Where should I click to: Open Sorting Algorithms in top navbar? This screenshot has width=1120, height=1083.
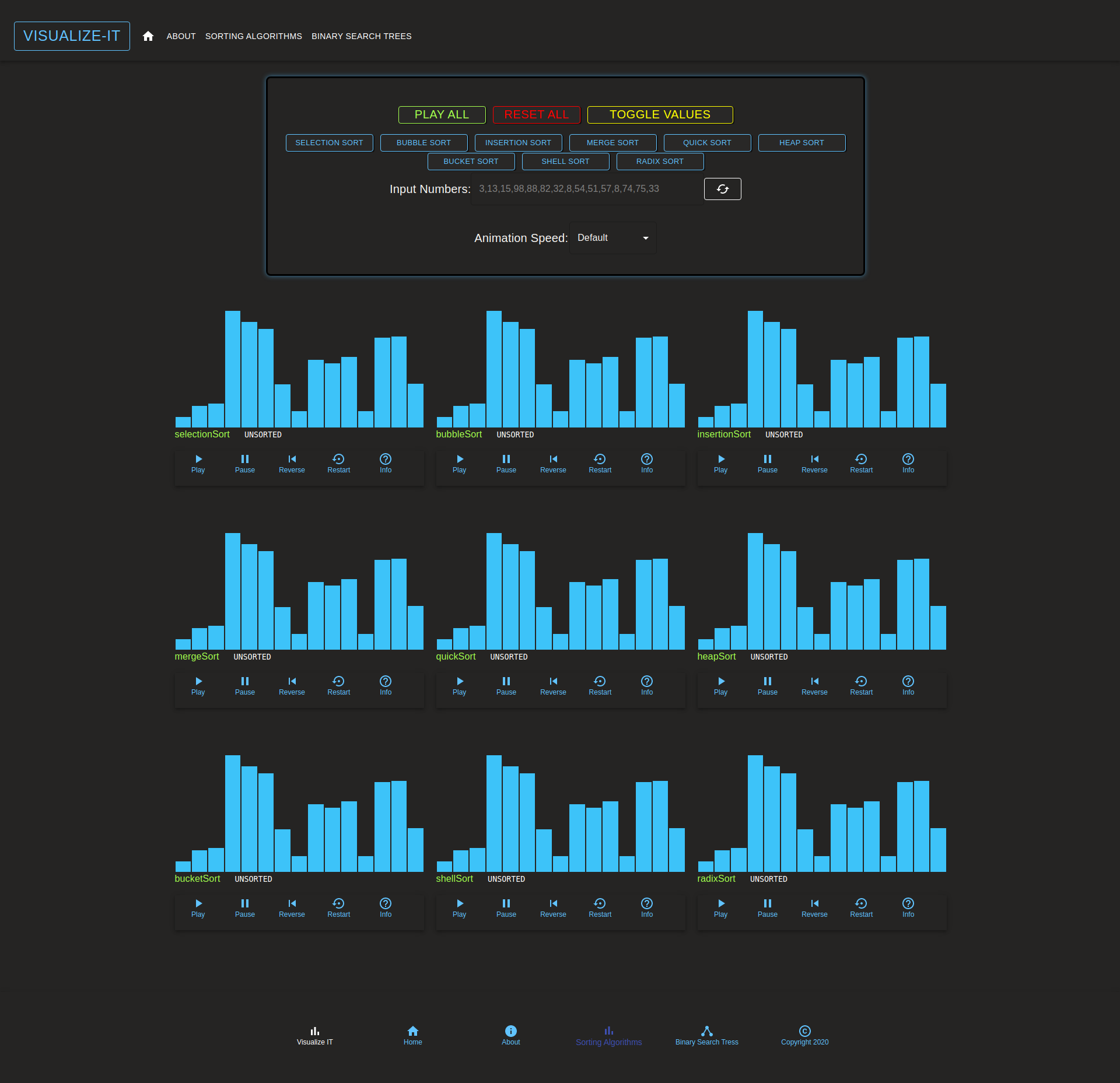(x=254, y=36)
